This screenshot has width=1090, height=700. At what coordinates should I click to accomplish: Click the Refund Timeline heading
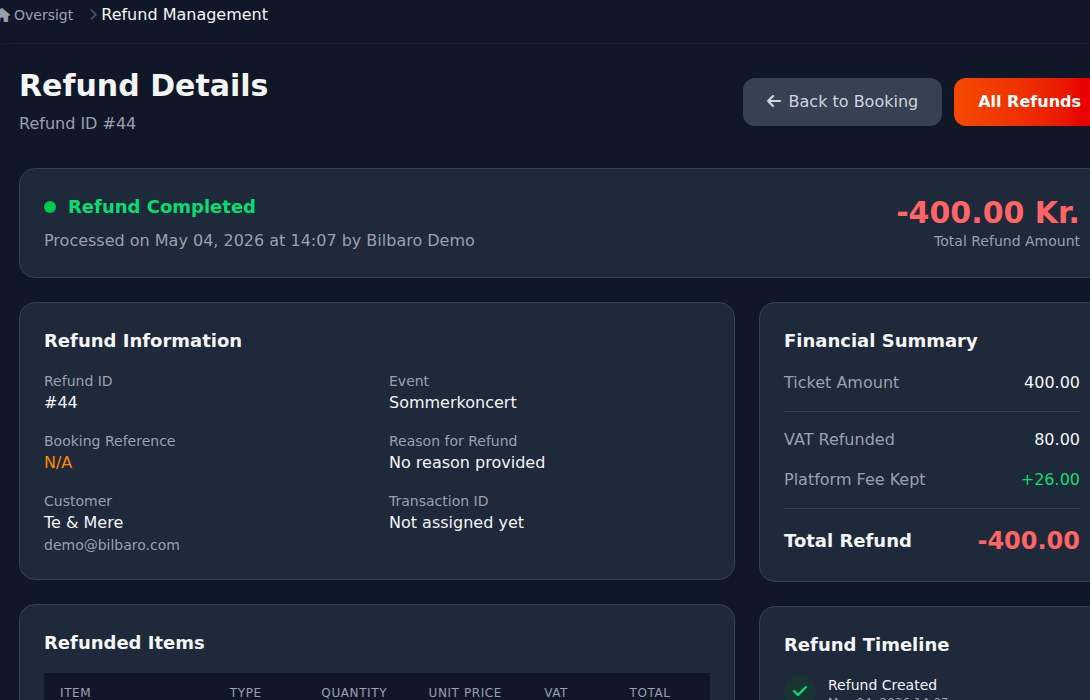pos(867,644)
